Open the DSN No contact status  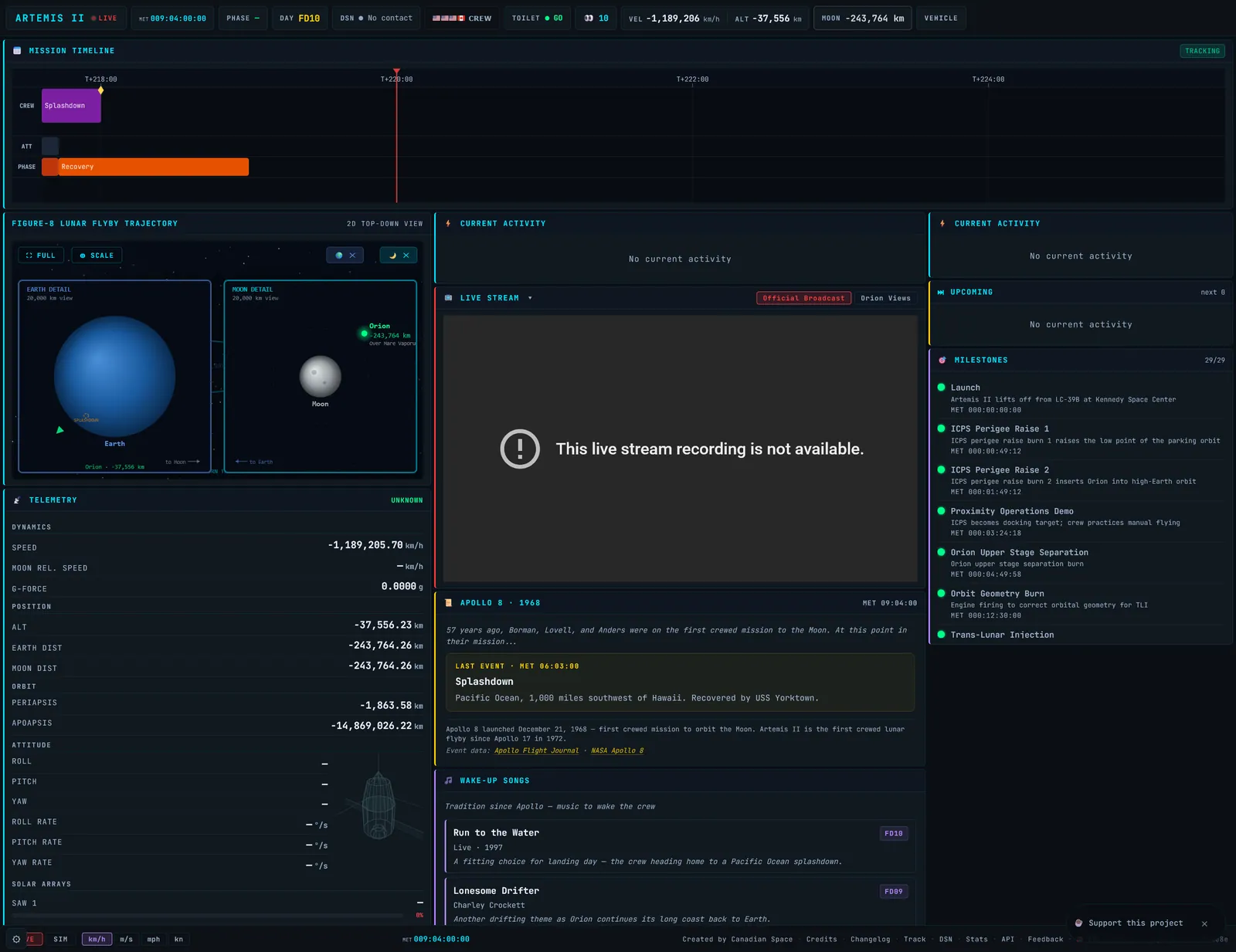tap(376, 18)
